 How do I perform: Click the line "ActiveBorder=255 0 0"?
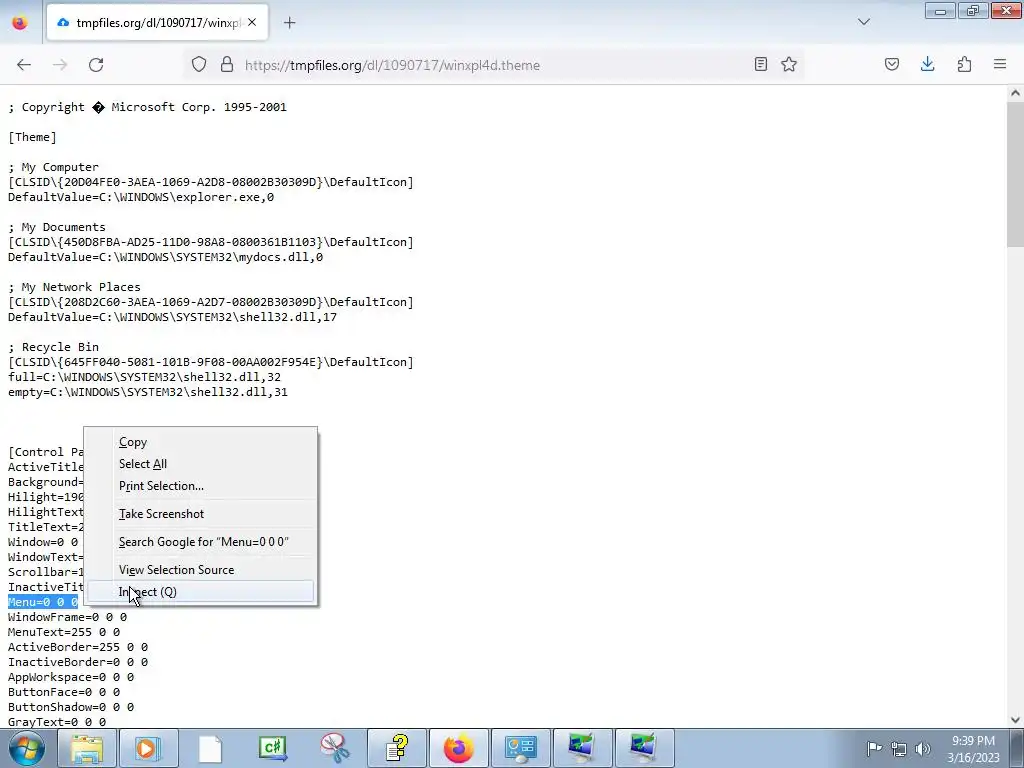[x=78, y=647]
